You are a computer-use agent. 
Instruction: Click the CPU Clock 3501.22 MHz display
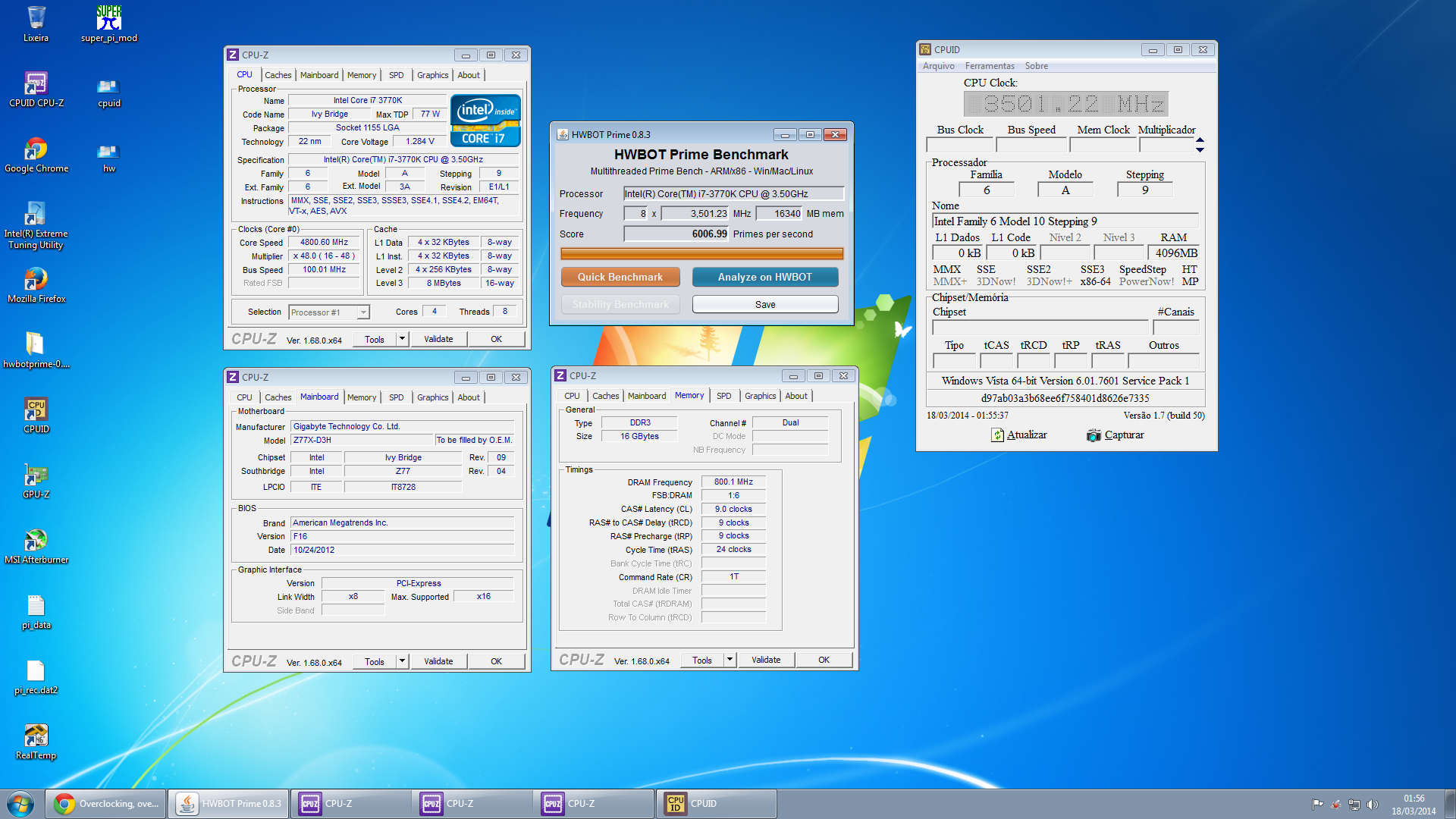pyautogui.click(x=1065, y=104)
